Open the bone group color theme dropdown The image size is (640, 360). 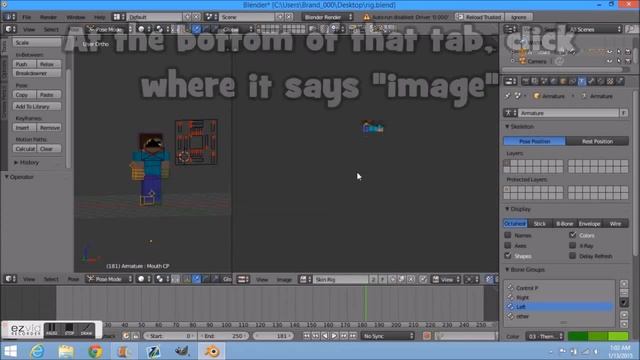pyautogui.click(x=545, y=336)
